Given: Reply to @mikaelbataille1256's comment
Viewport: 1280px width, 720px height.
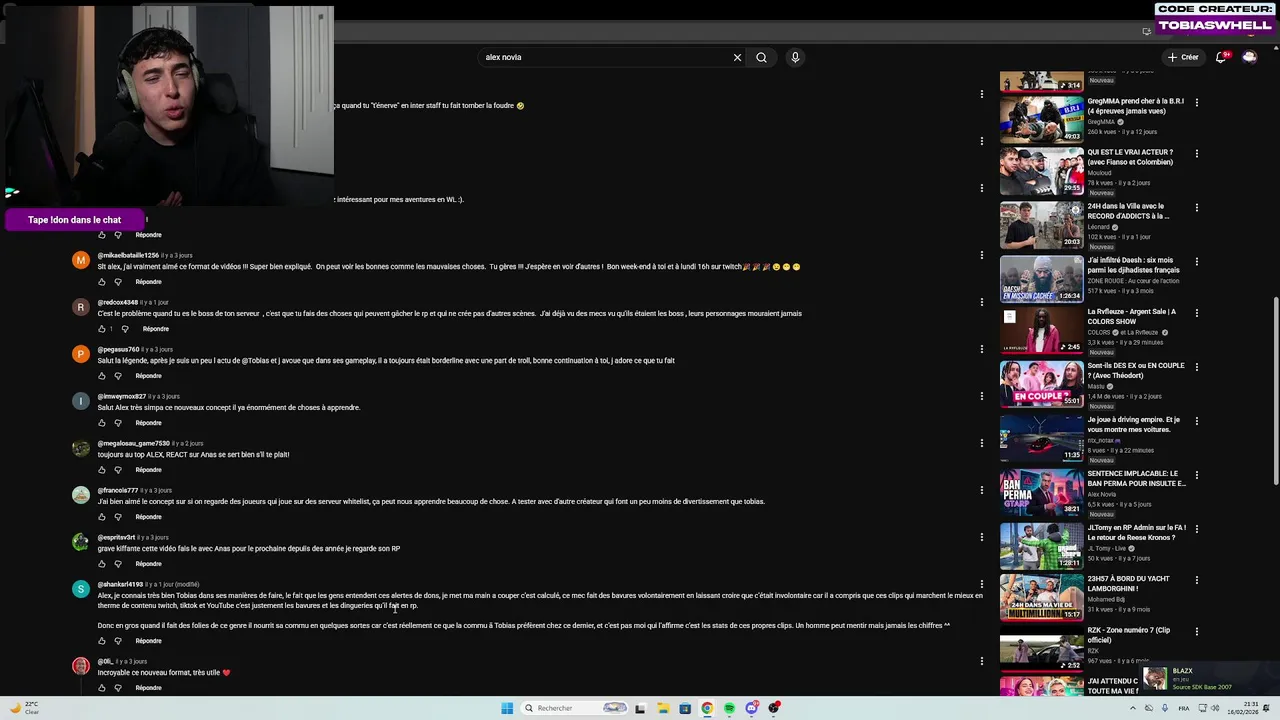Looking at the screenshot, I should [148, 282].
